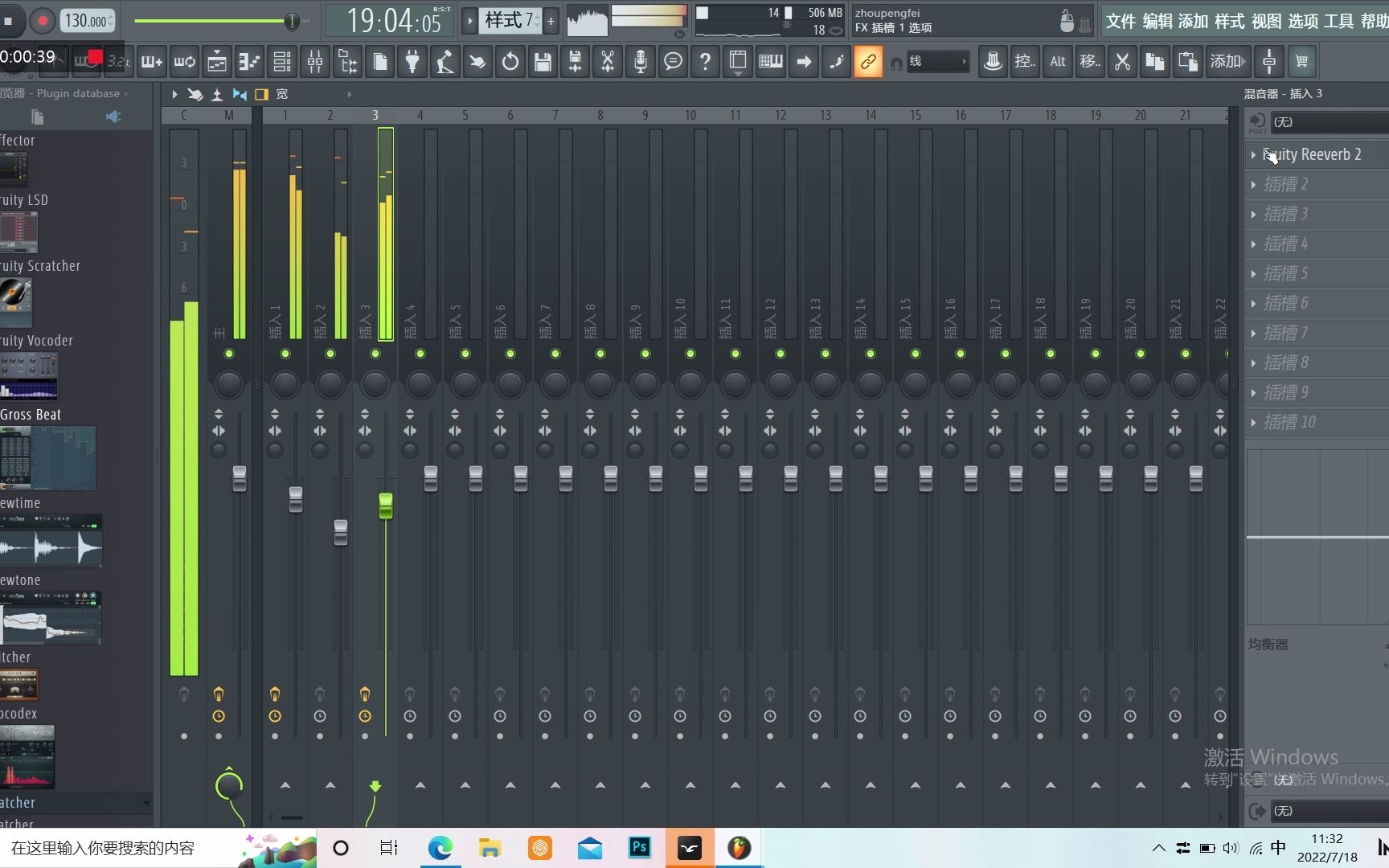Save project with the floppy disk icon

[x=543, y=61]
